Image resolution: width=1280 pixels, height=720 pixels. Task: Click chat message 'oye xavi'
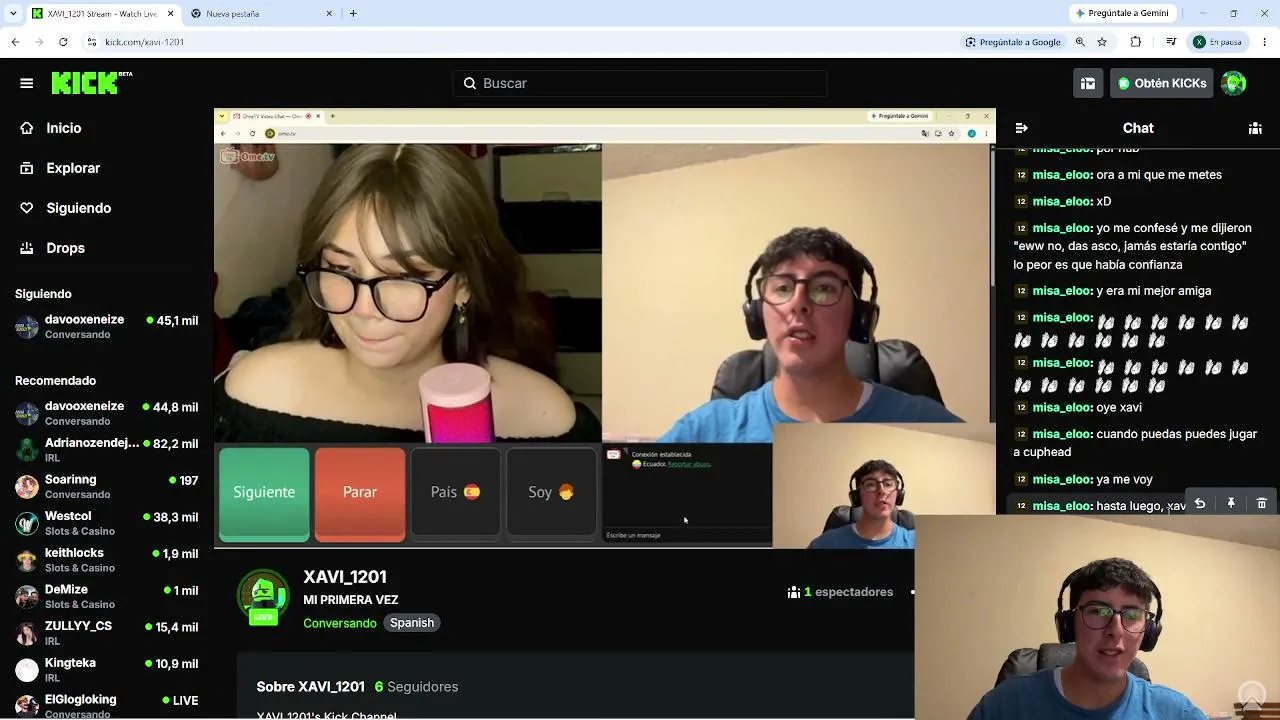[x=1119, y=407]
